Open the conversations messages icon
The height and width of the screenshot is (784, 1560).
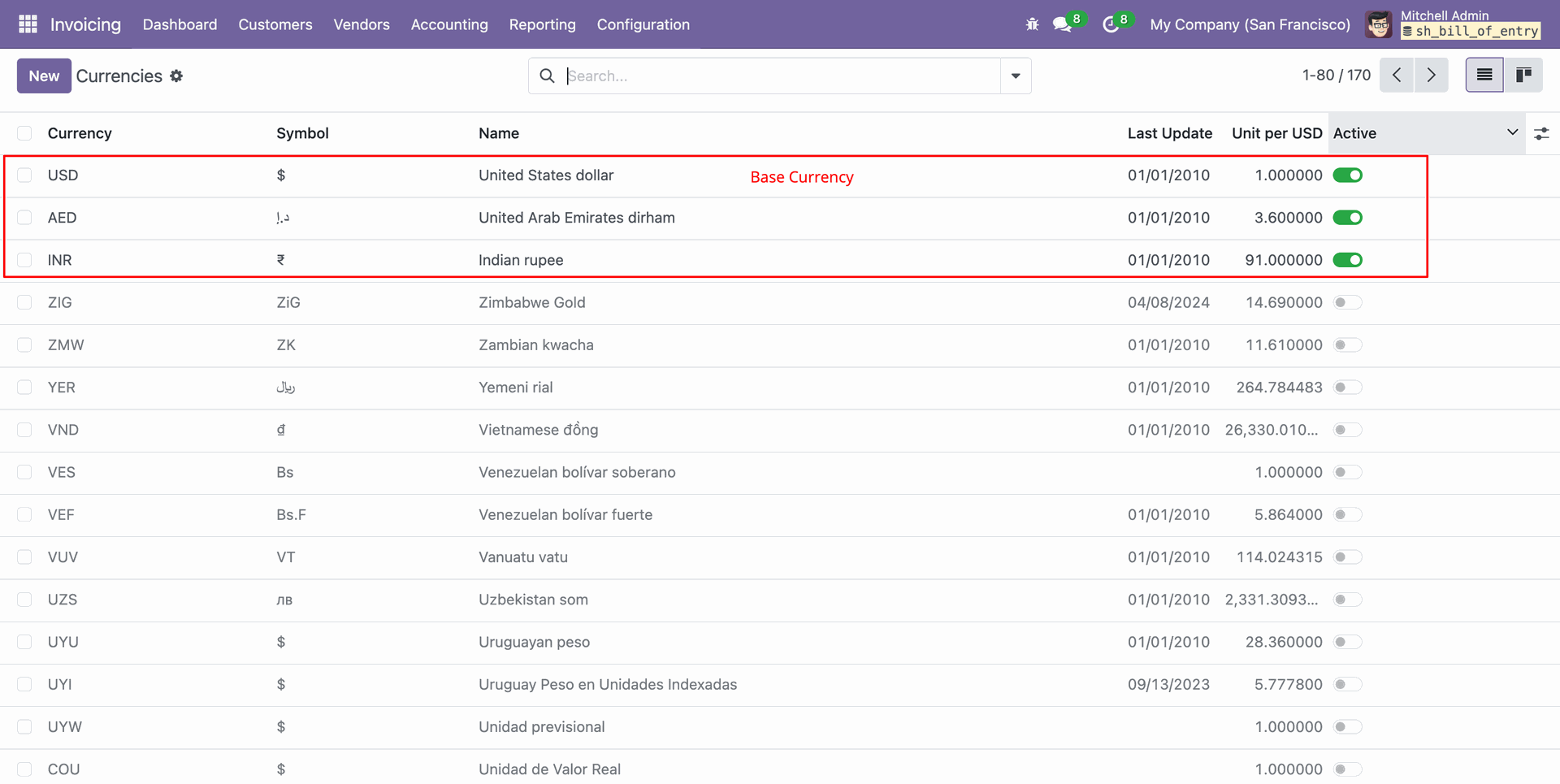1062,24
